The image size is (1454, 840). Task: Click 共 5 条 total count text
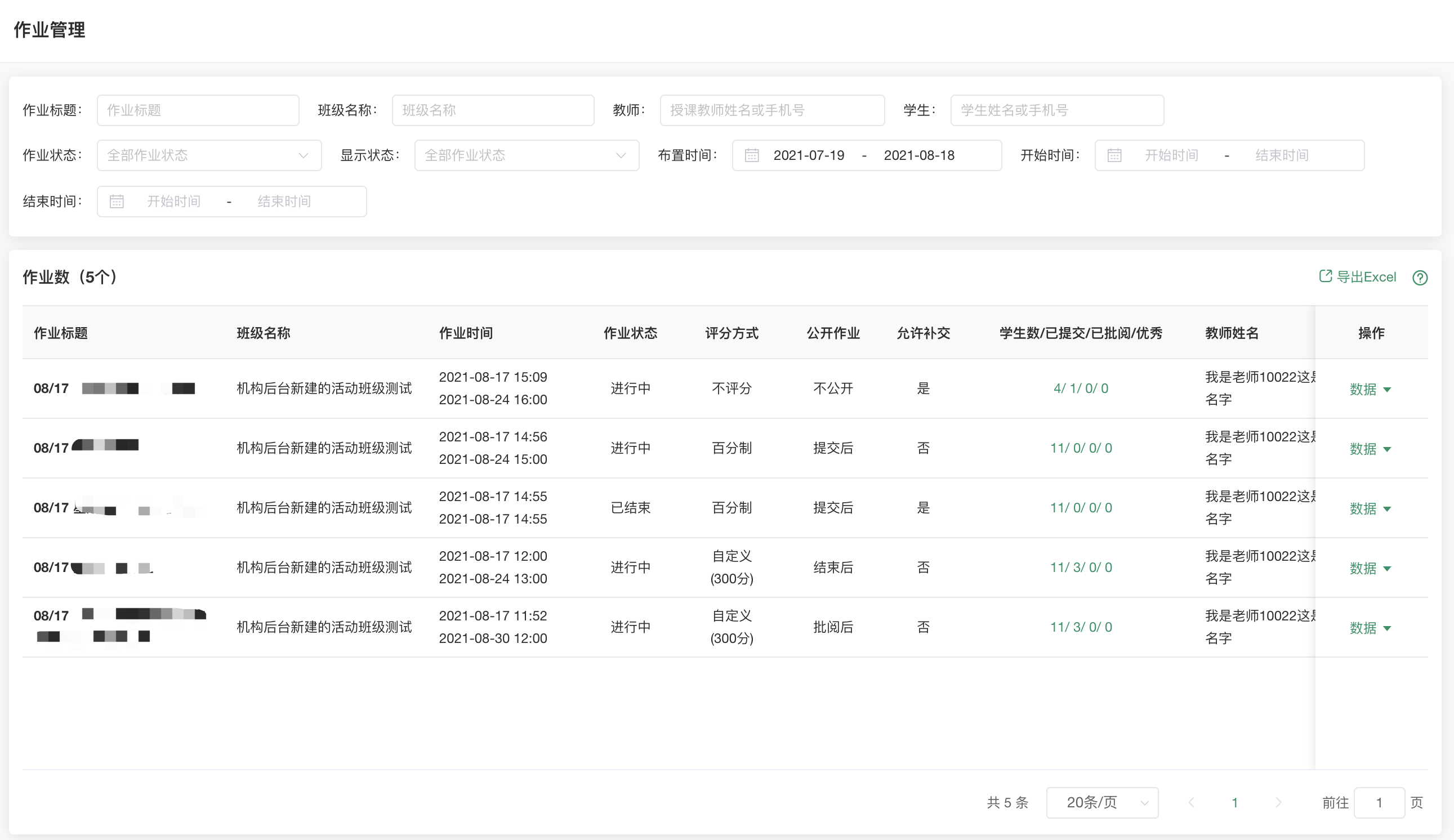pyautogui.click(x=1007, y=802)
